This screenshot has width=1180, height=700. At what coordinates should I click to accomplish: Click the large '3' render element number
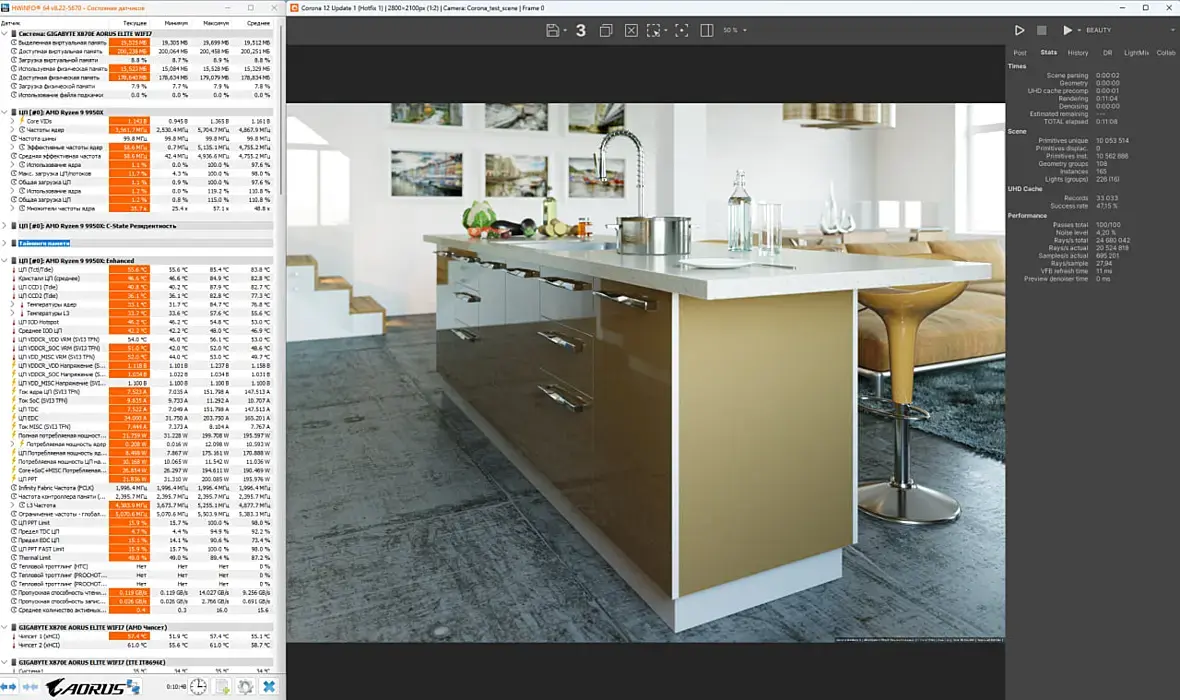(580, 30)
